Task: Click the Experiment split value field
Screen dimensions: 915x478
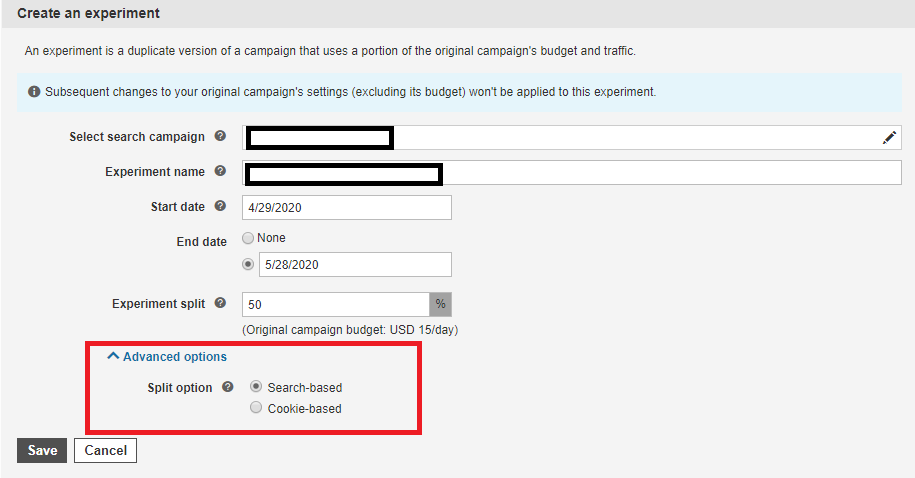Action: pyautogui.click(x=336, y=304)
